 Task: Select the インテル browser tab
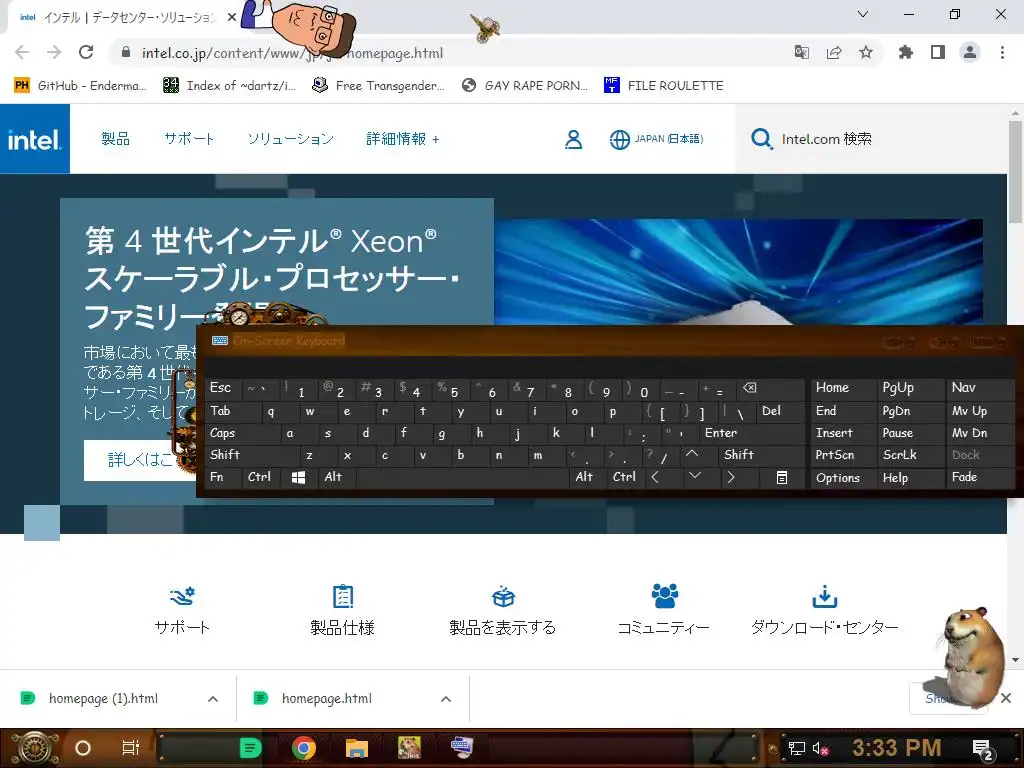click(124, 18)
